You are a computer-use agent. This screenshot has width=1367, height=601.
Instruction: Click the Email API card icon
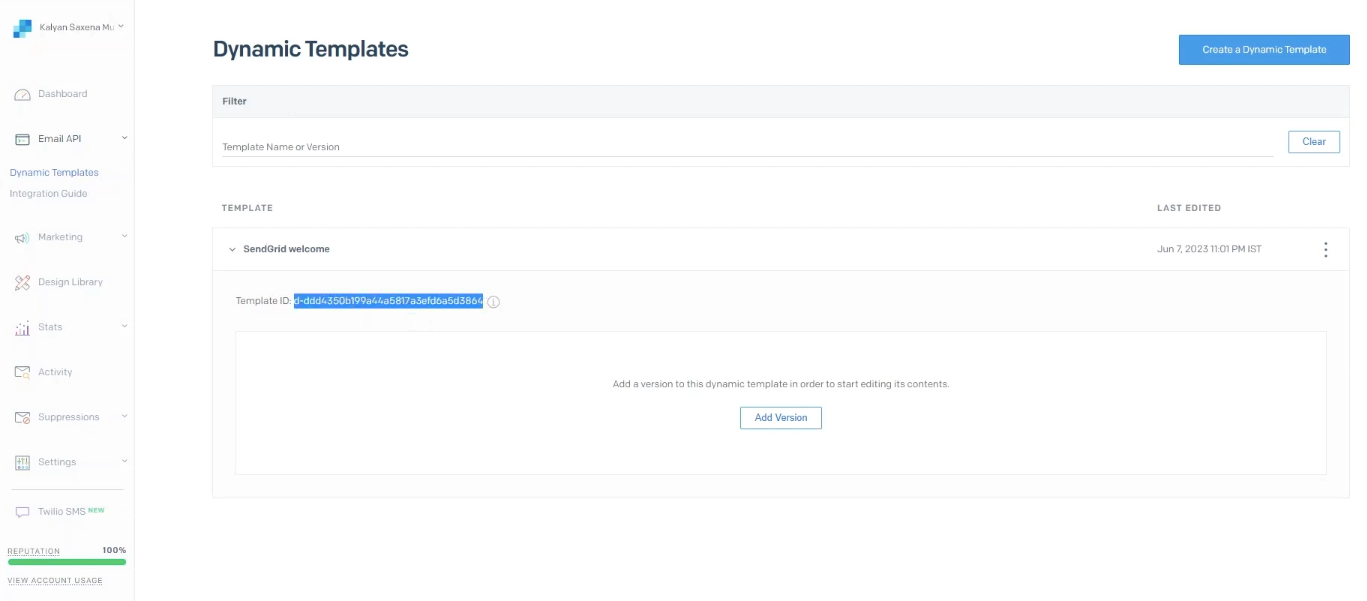pos(22,139)
